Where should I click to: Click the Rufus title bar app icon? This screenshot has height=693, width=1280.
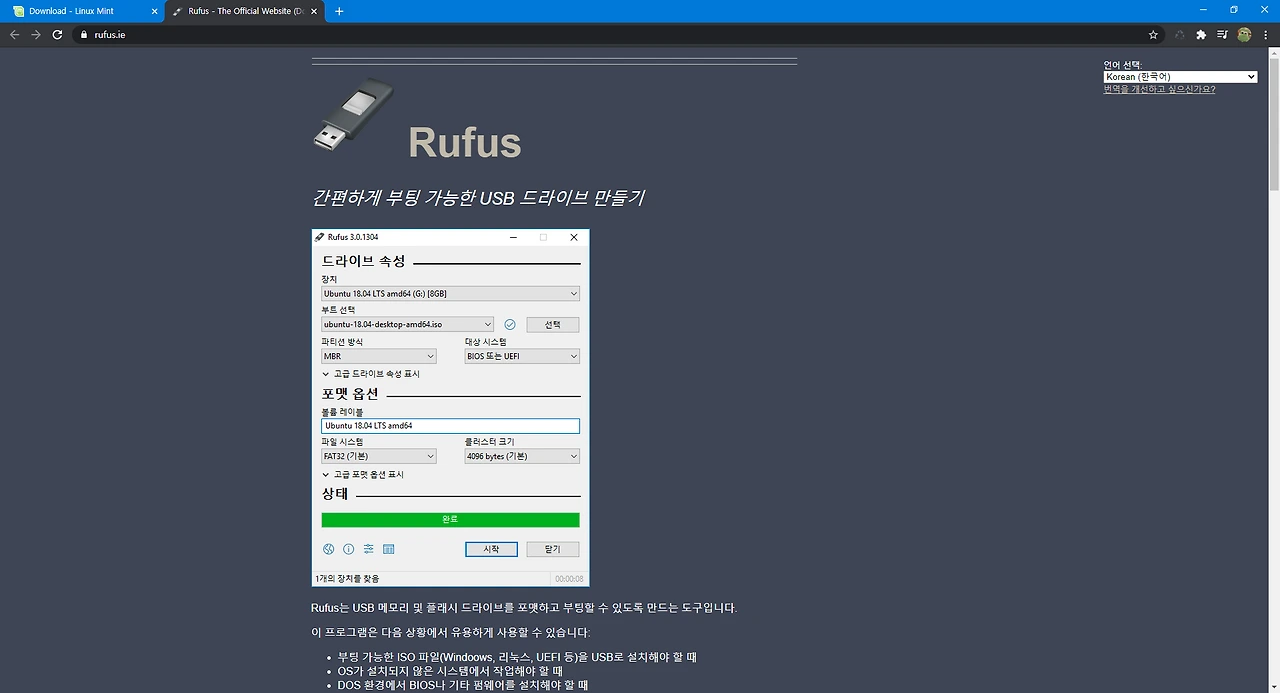[x=320, y=237]
